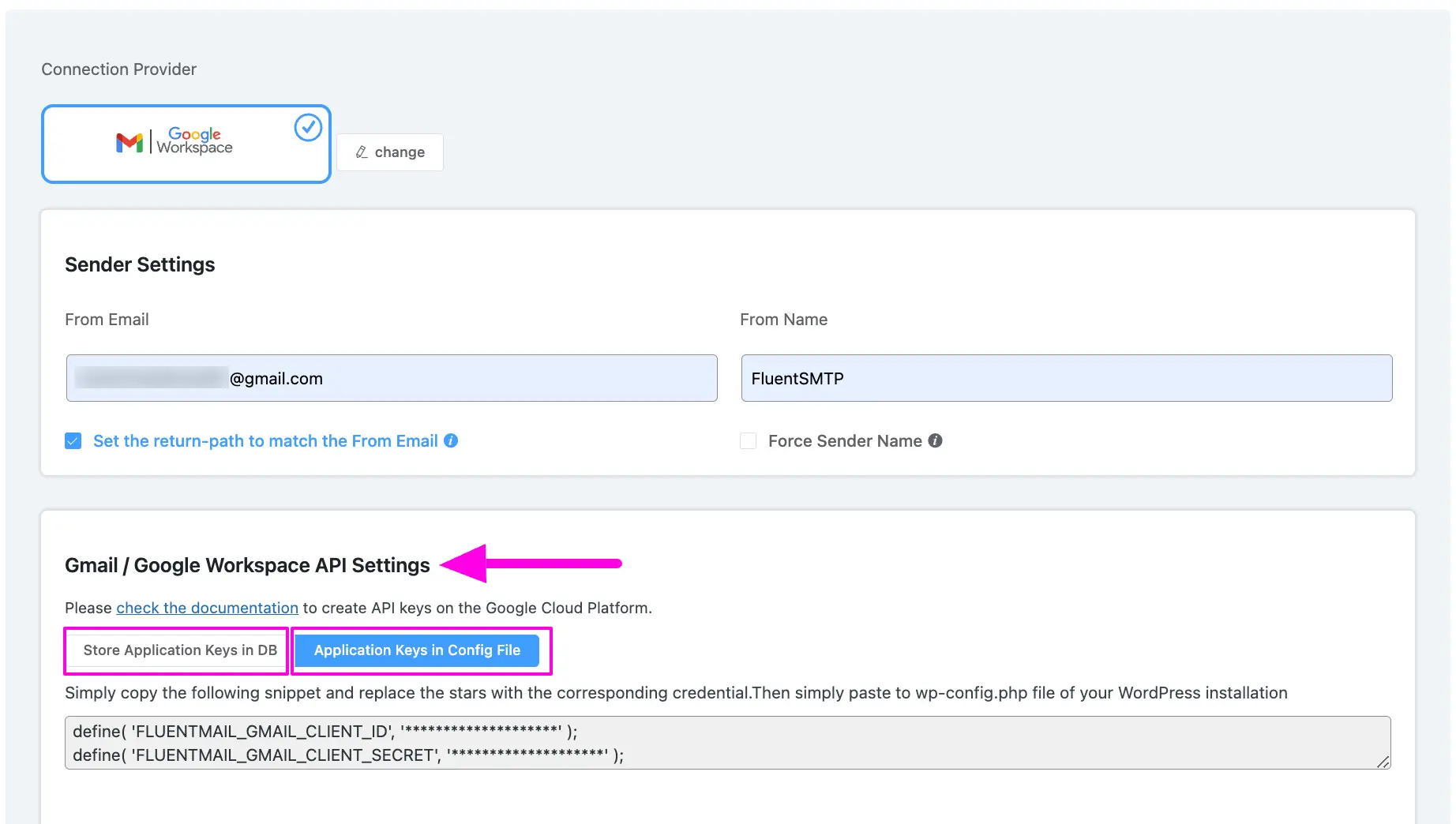
Task: Click the Gmail M logo icon
Action: [129, 142]
